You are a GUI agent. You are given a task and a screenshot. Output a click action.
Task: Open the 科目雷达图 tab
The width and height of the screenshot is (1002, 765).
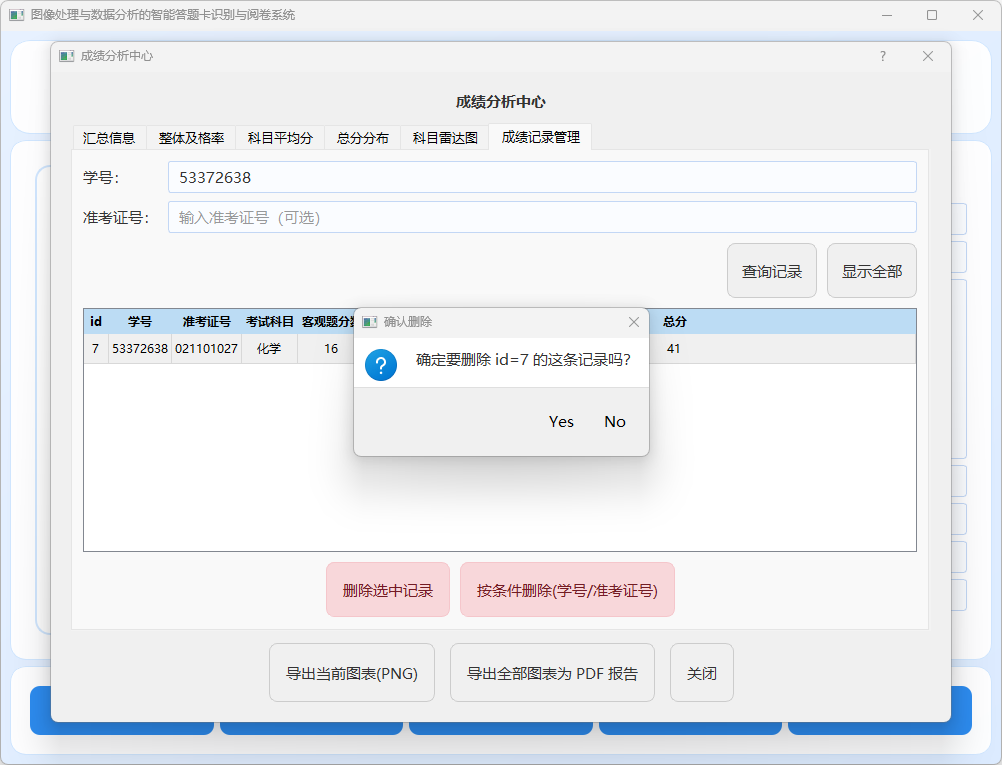(x=445, y=138)
